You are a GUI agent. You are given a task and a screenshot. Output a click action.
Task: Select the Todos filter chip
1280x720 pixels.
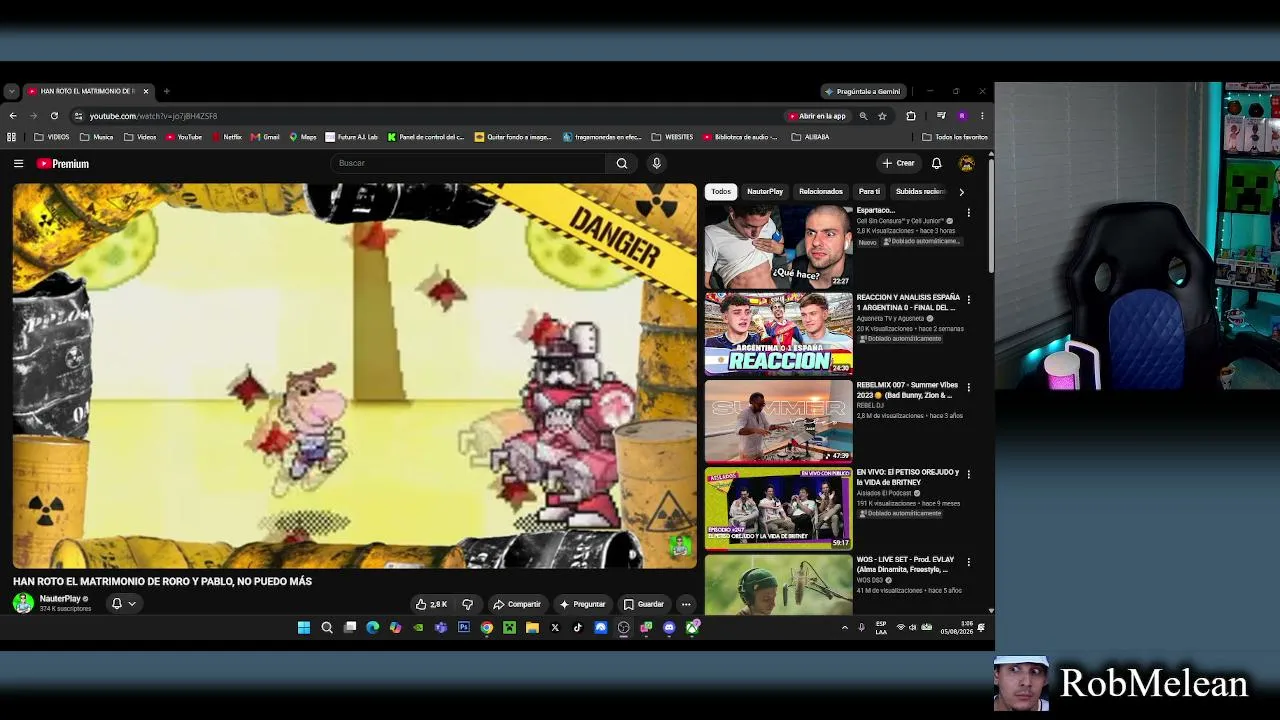pyautogui.click(x=721, y=191)
